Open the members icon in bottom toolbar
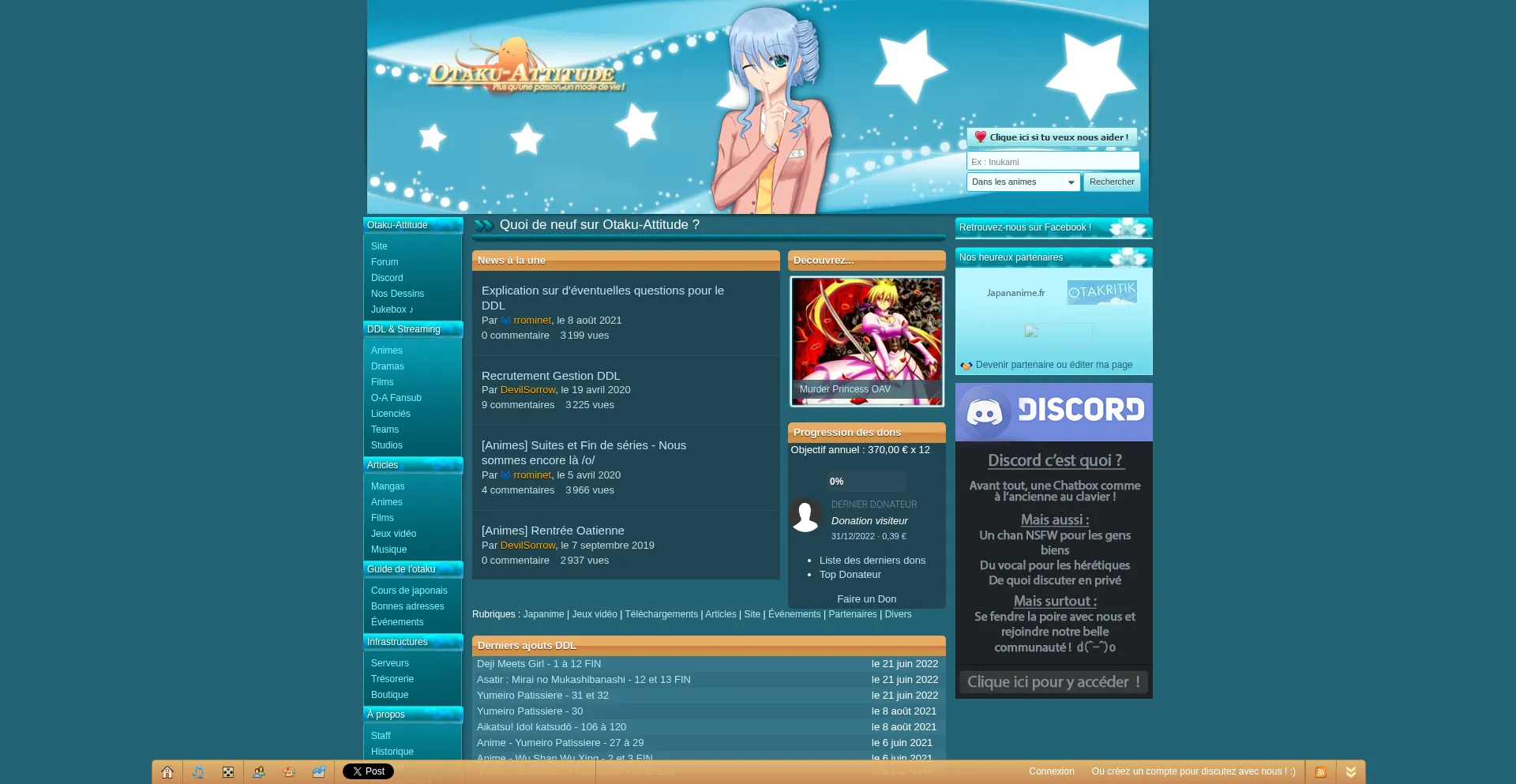The height and width of the screenshot is (784, 1516). (x=258, y=772)
